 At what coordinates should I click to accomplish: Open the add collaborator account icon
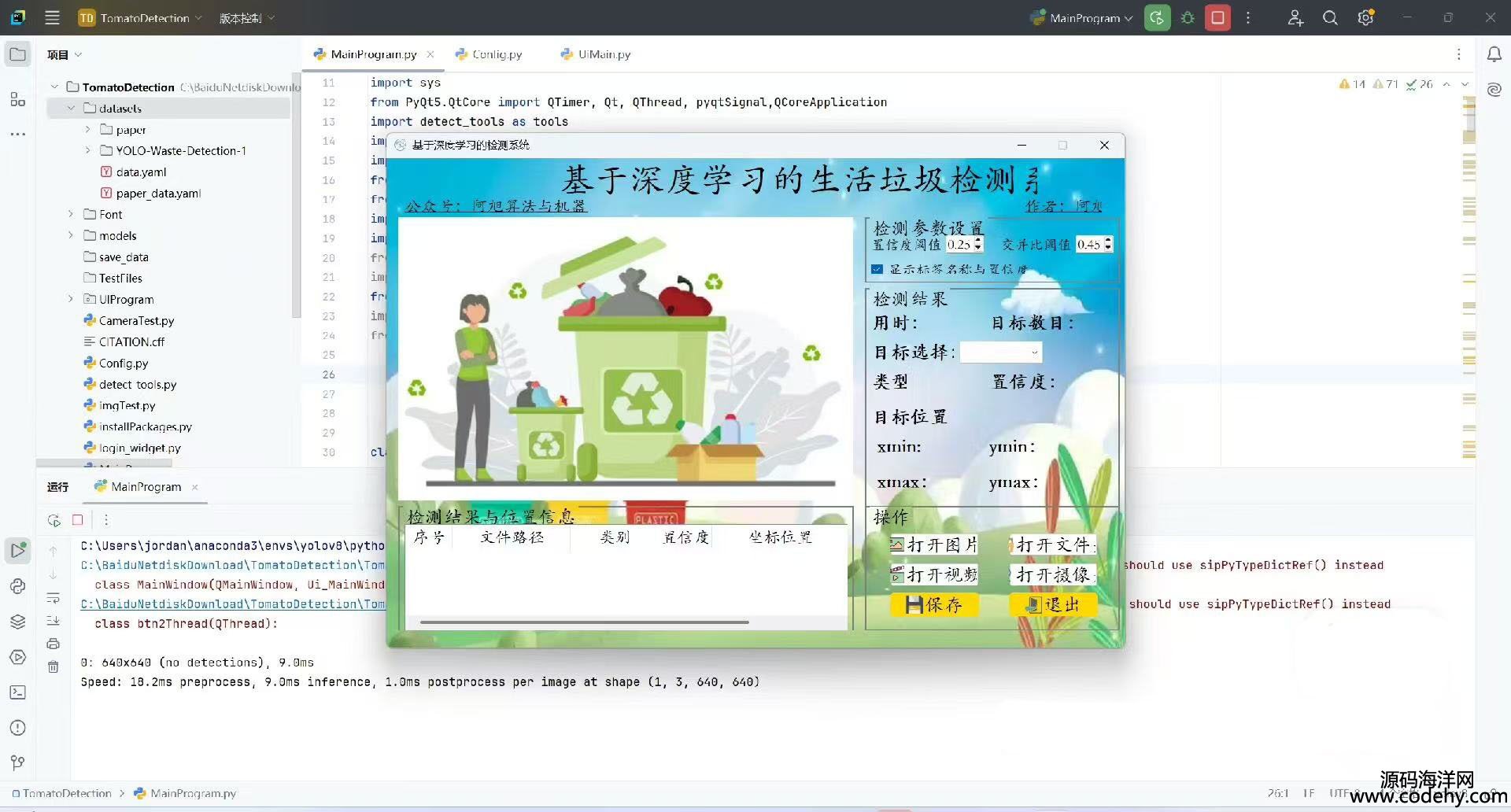(1295, 17)
